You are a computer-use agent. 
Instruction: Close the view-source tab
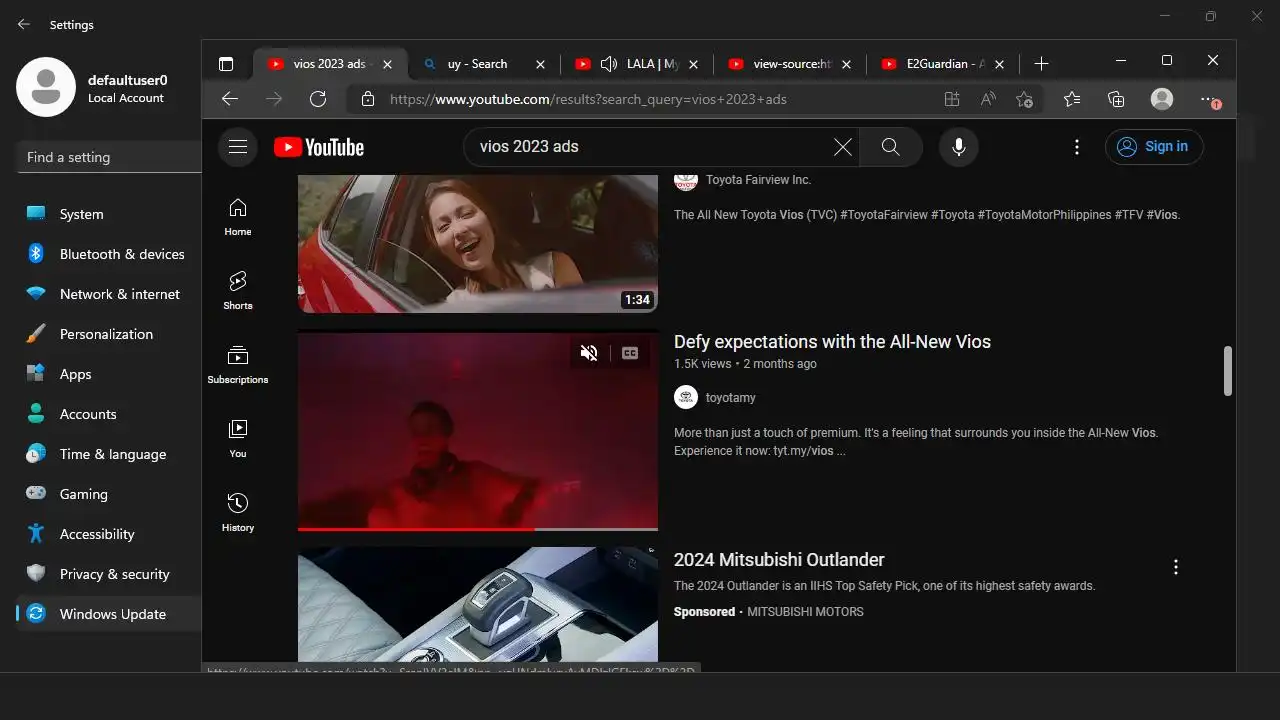pyautogui.click(x=846, y=64)
